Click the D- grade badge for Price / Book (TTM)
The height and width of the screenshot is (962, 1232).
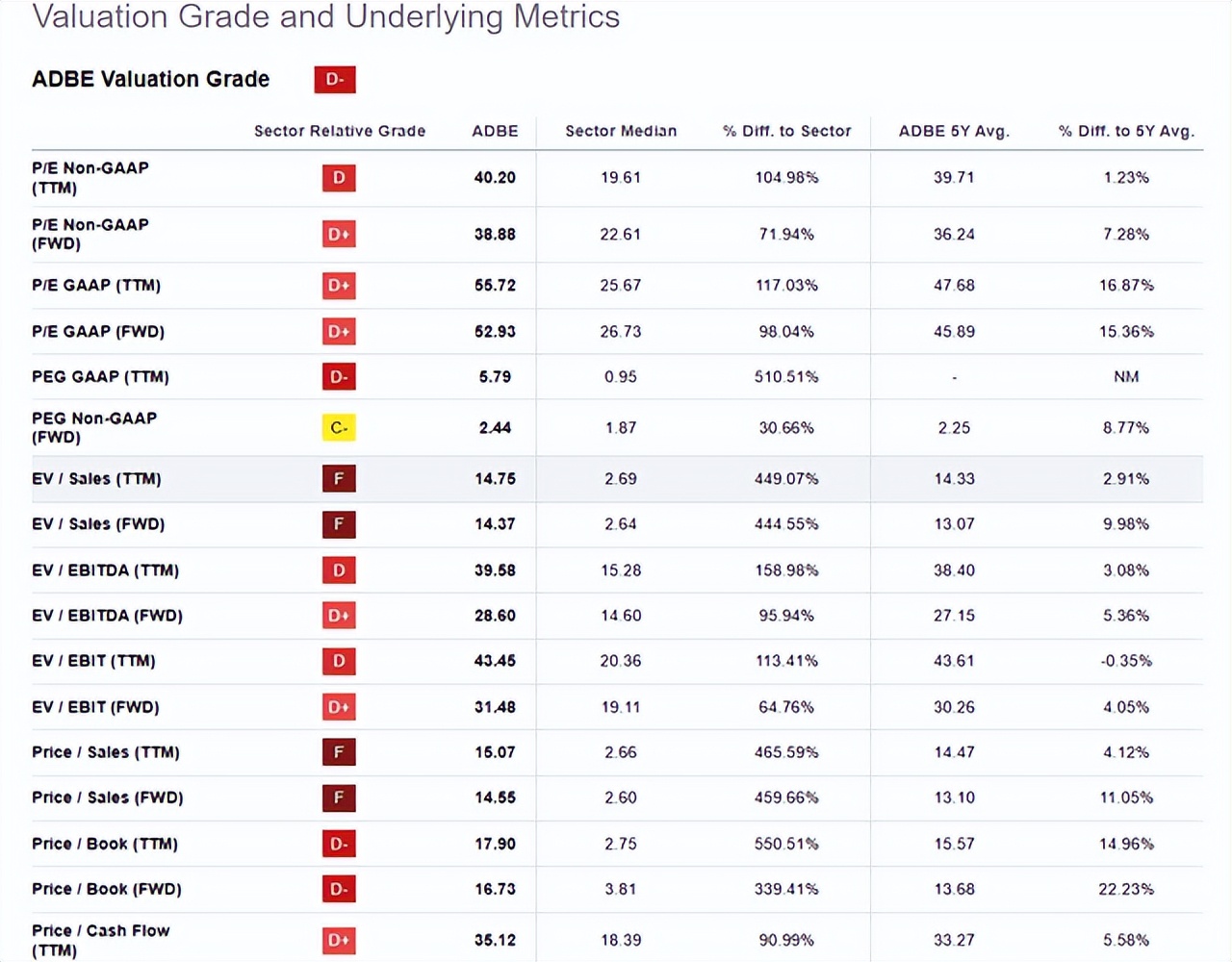pyautogui.click(x=339, y=844)
